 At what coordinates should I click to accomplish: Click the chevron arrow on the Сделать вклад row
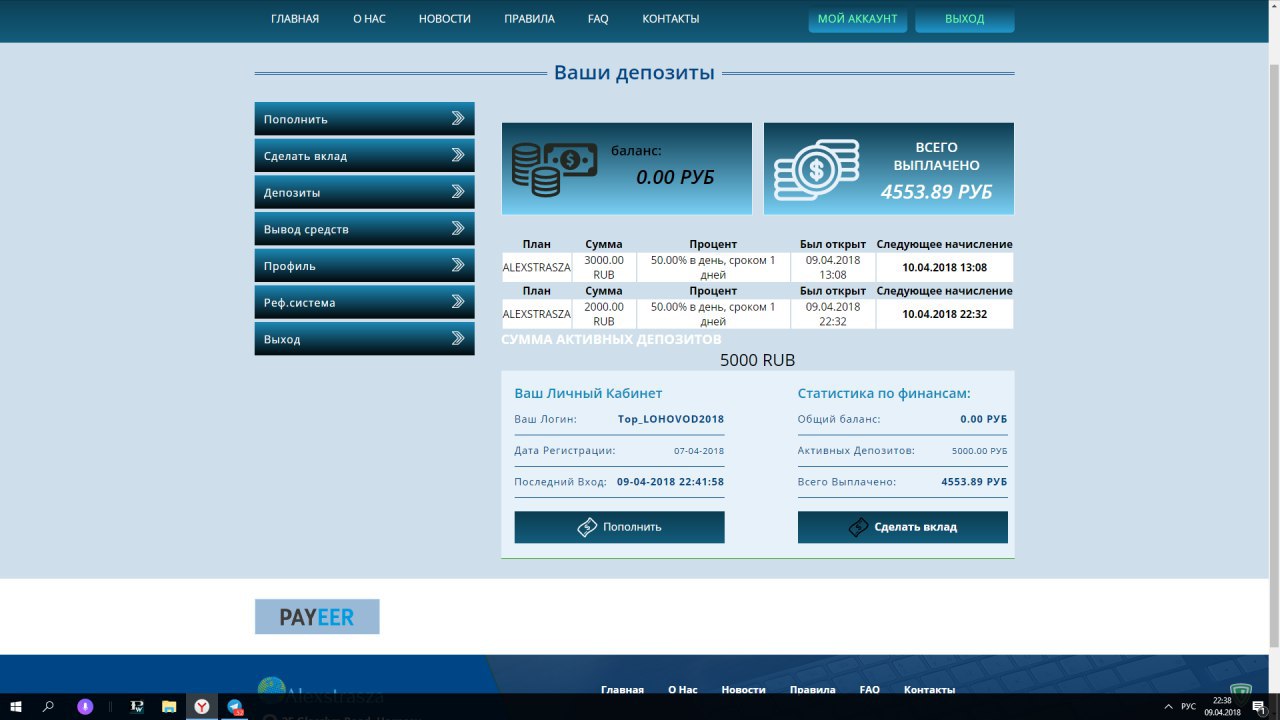(458, 155)
